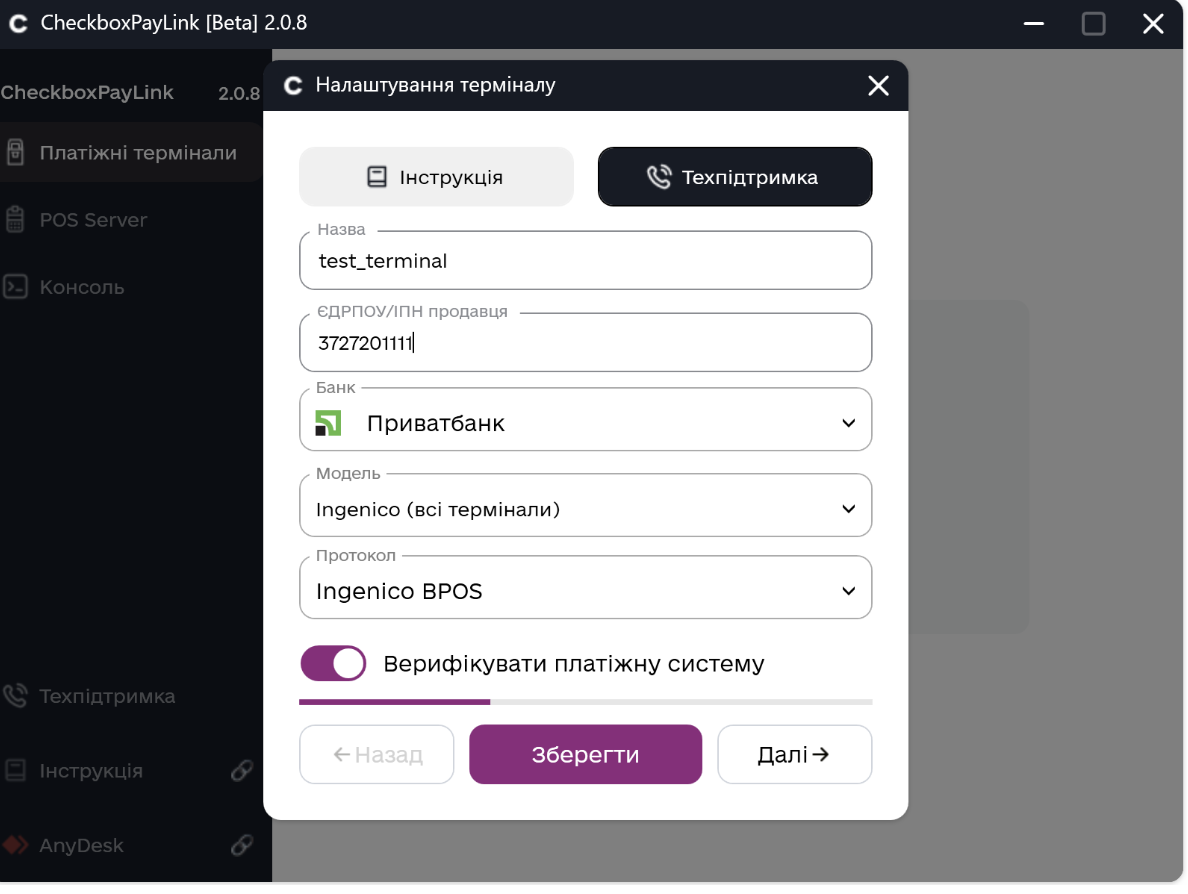1188x894 pixels.
Task: Click the purple setup progress bar
Action: (394, 702)
